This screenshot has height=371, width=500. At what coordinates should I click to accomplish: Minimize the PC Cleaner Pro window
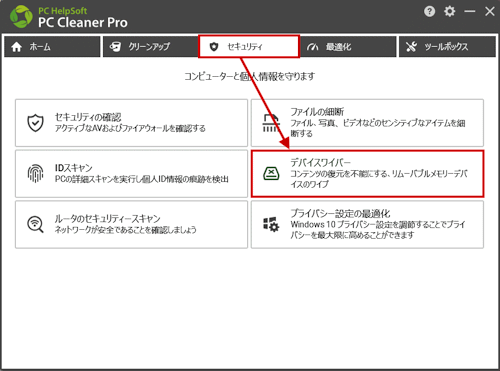click(470, 12)
